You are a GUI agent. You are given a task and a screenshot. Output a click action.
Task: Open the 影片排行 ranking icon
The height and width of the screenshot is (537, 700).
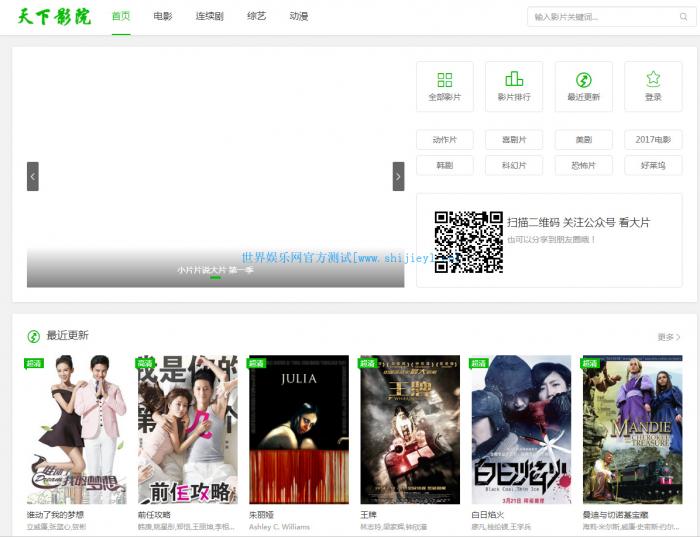click(x=514, y=80)
